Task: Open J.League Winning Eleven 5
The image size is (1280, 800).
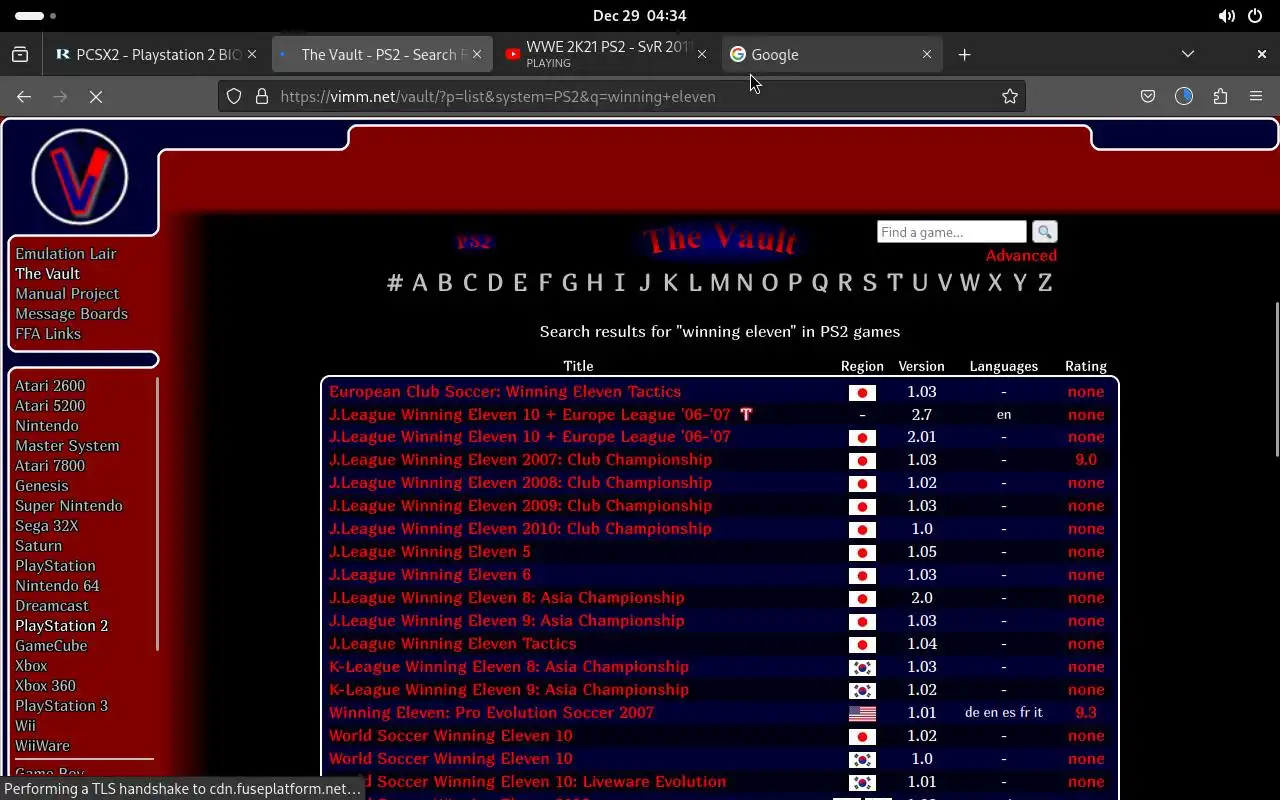Action: (x=430, y=551)
